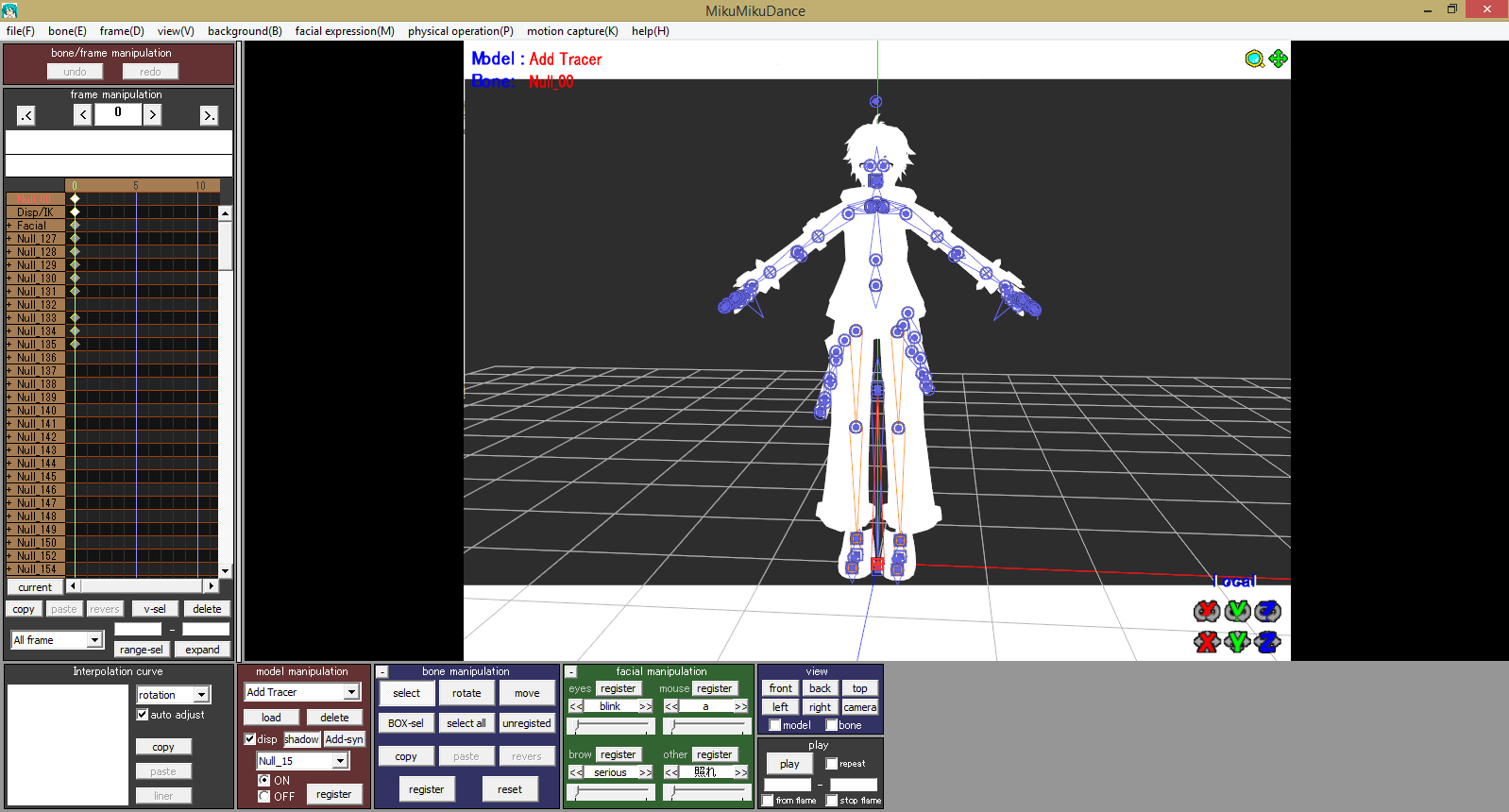The height and width of the screenshot is (812, 1509).
Task: Select the OFF radio button
Action: (x=264, y=796)
